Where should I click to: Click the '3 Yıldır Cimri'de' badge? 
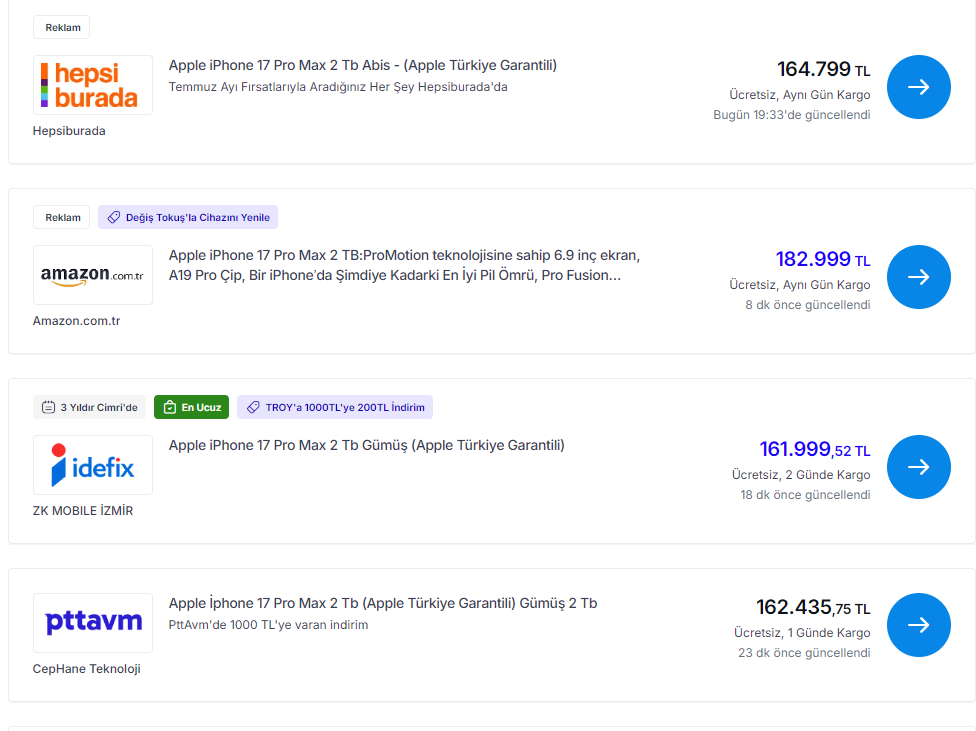pyautogui.click(x=90, y=407)
